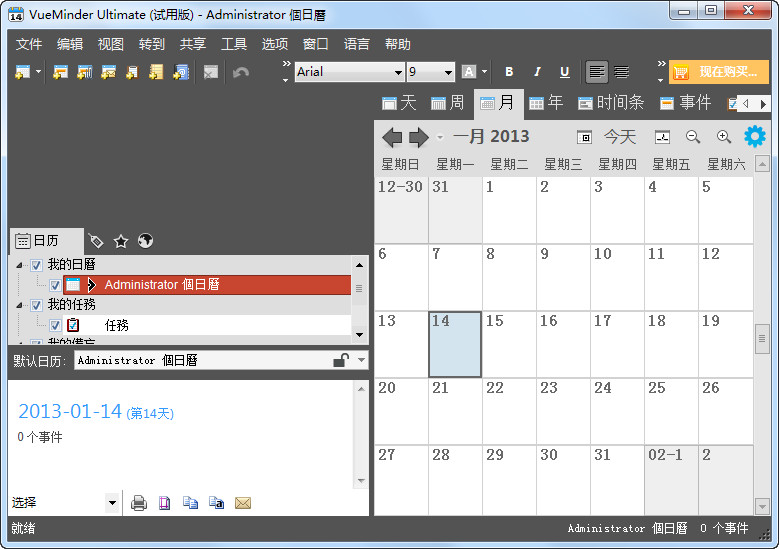Open the 帮助 menu
Viewport: 779px width, 549px height.
pyautogui.click(x=397, y=44)
